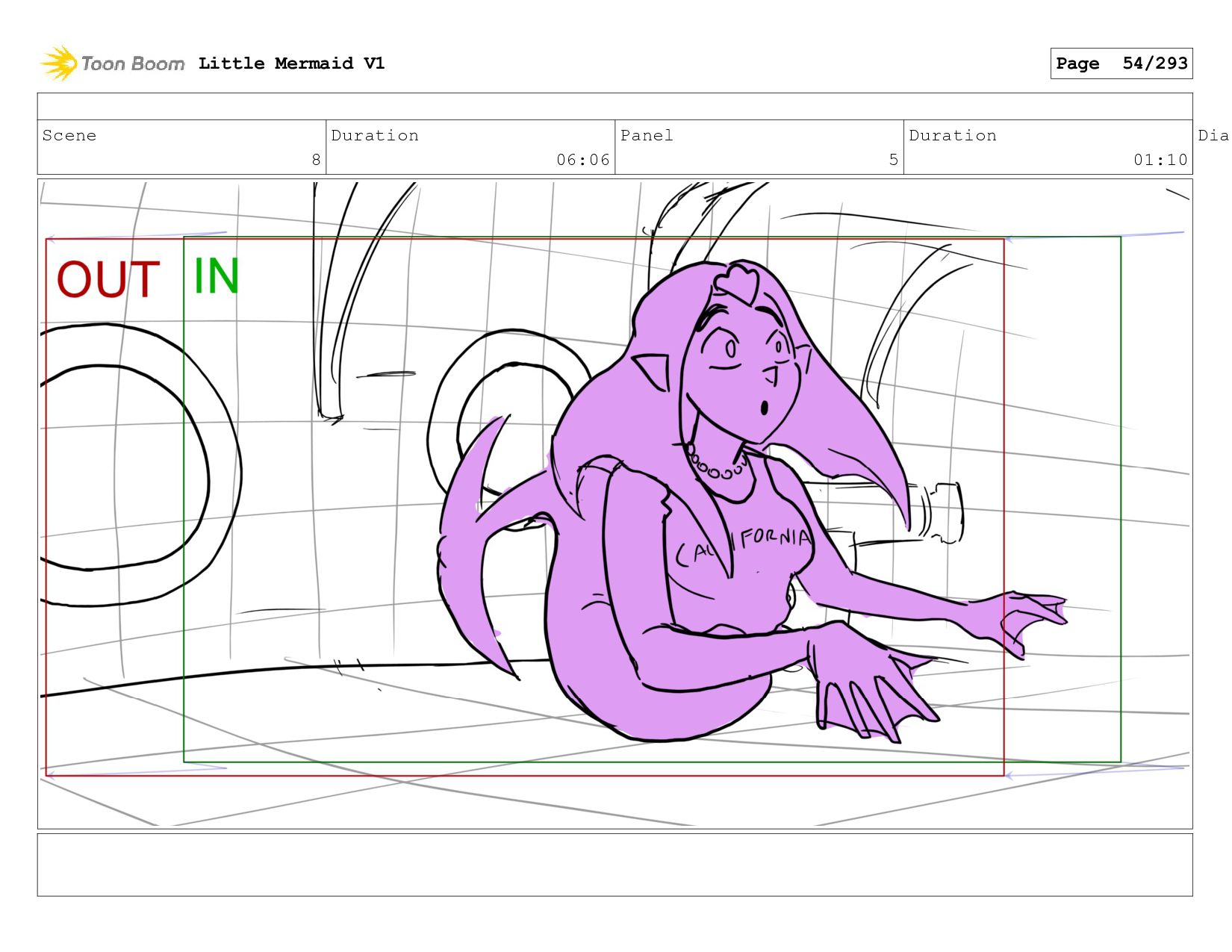Click the Toon Boom logo
1232x952 pixels.
coord(112,63)
